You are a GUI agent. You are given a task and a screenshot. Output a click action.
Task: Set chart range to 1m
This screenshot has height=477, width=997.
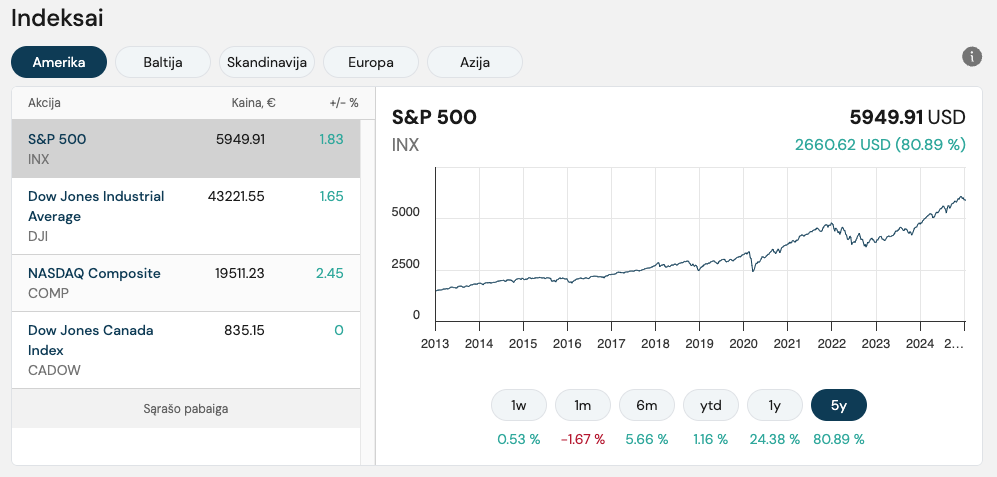[583, 405]
